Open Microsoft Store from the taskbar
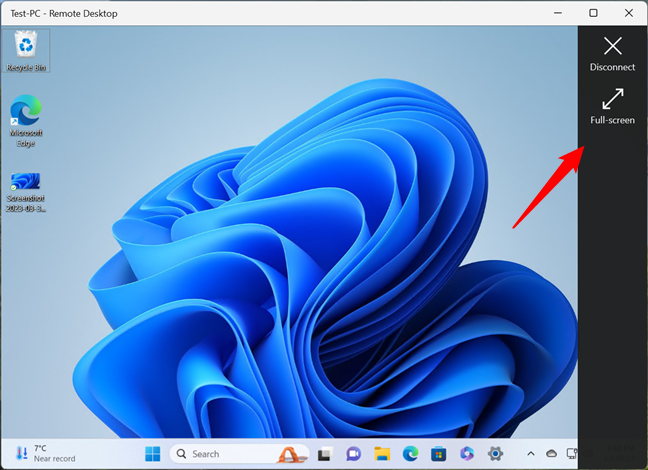The width and height of the screenshot is (648, 470). click(437, 454)
